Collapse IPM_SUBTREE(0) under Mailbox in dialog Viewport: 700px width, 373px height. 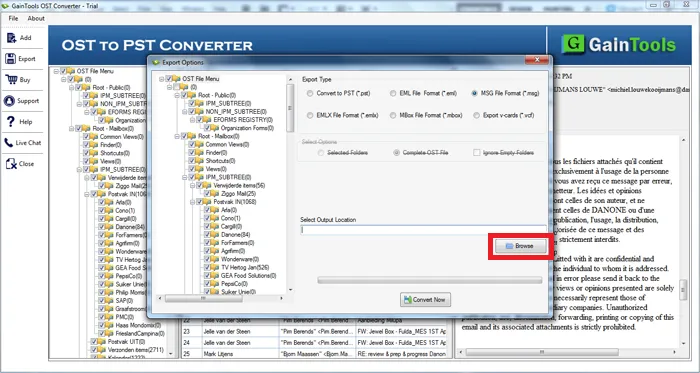point(185,177)
